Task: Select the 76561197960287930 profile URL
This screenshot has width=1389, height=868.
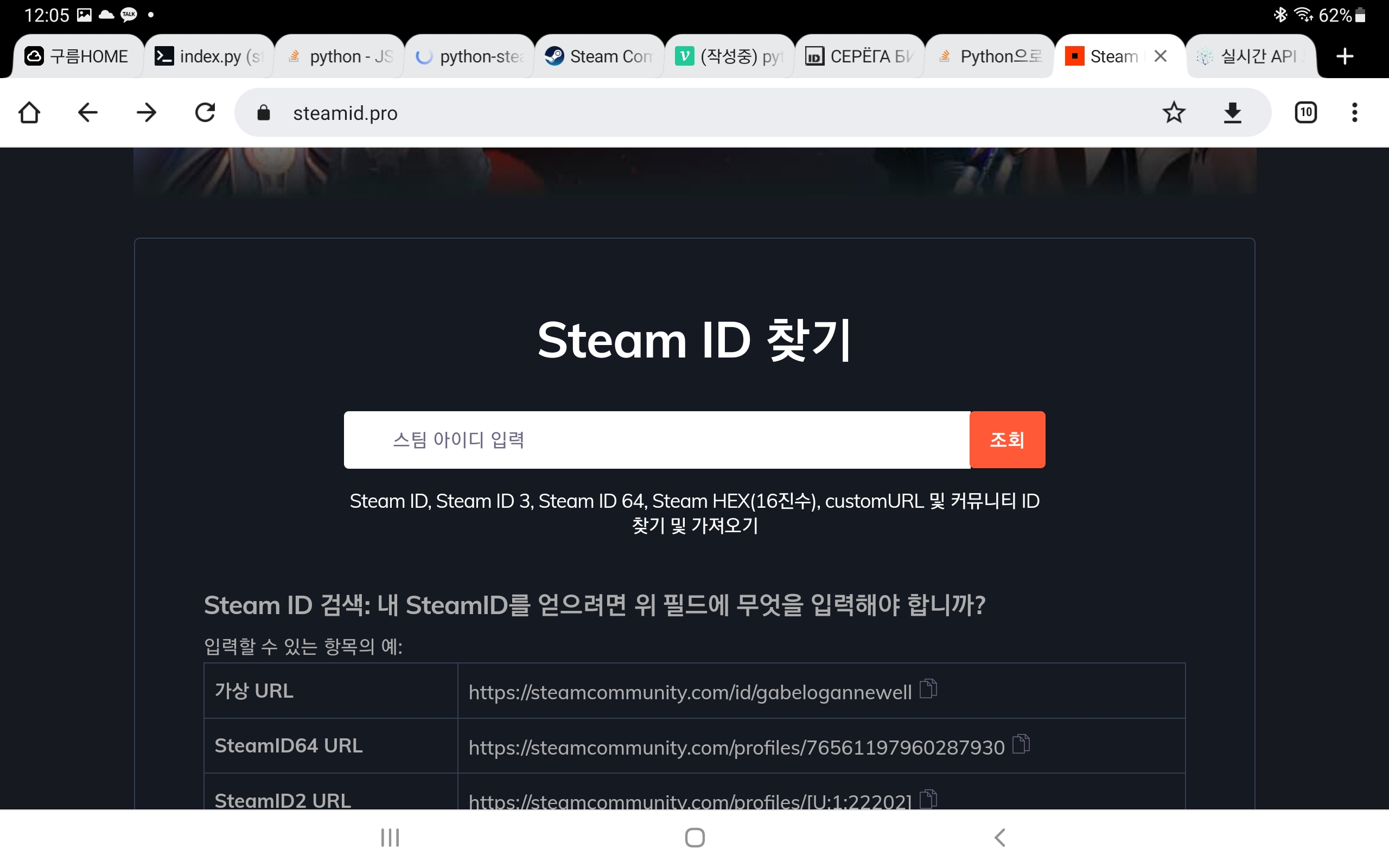Action: pyautogui.click(x=736, y=748)
